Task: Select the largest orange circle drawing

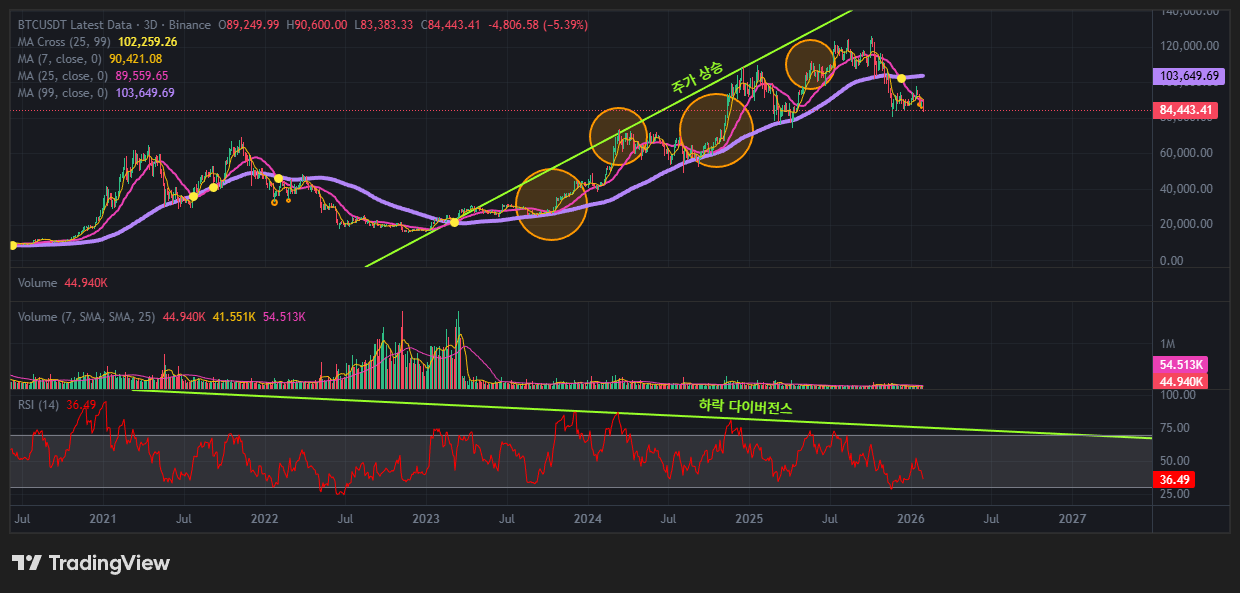Action: point(551,205)
